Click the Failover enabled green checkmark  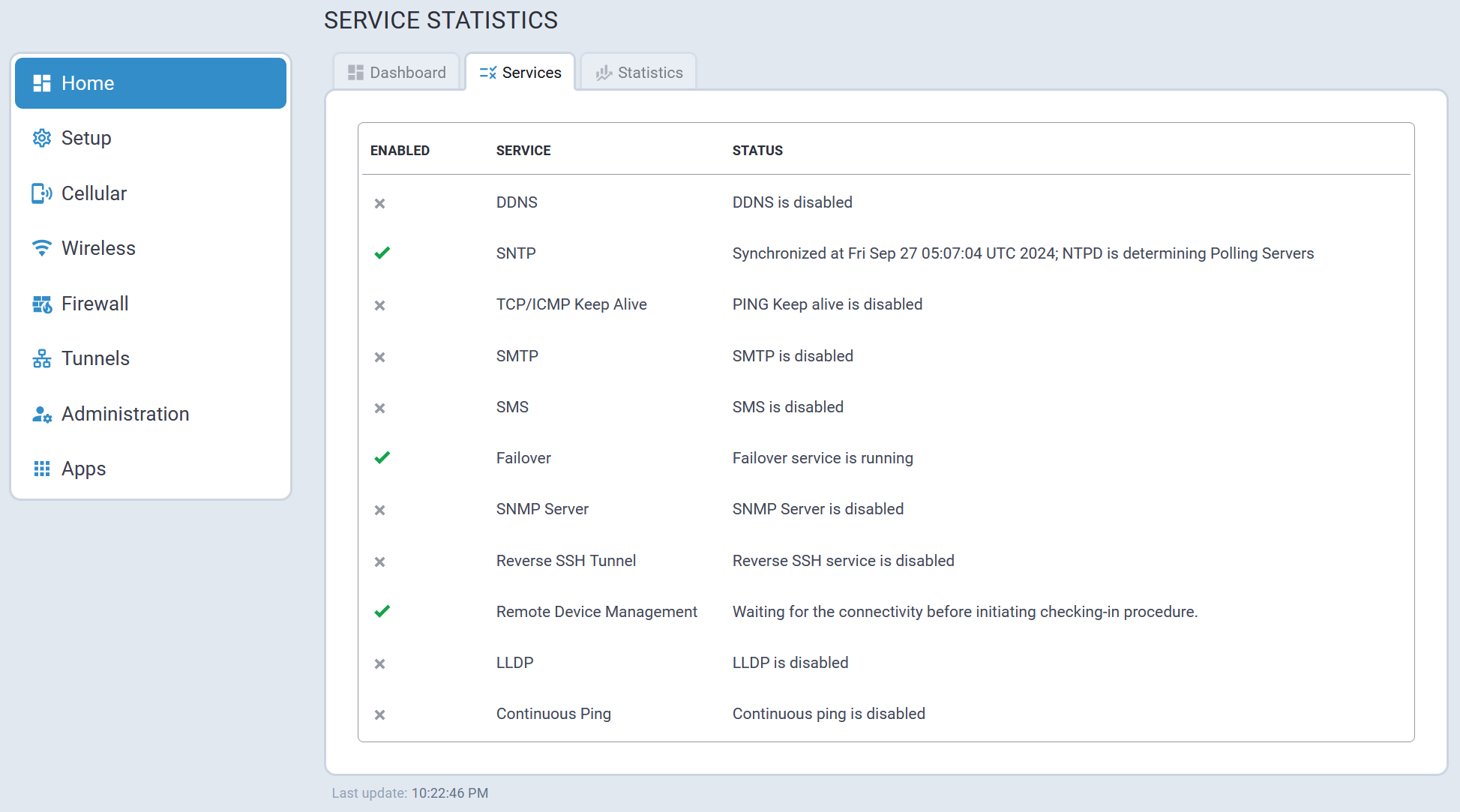[382, 457]
